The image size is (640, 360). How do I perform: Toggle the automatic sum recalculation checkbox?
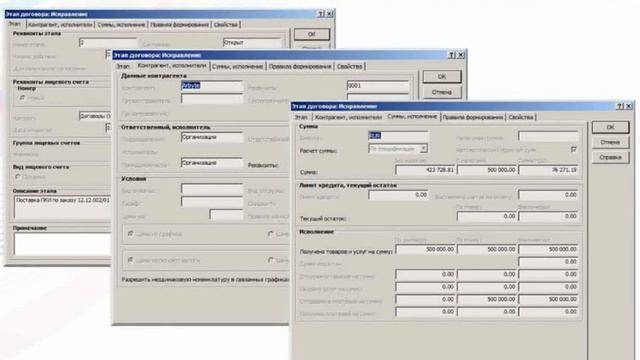pos(573,149)
